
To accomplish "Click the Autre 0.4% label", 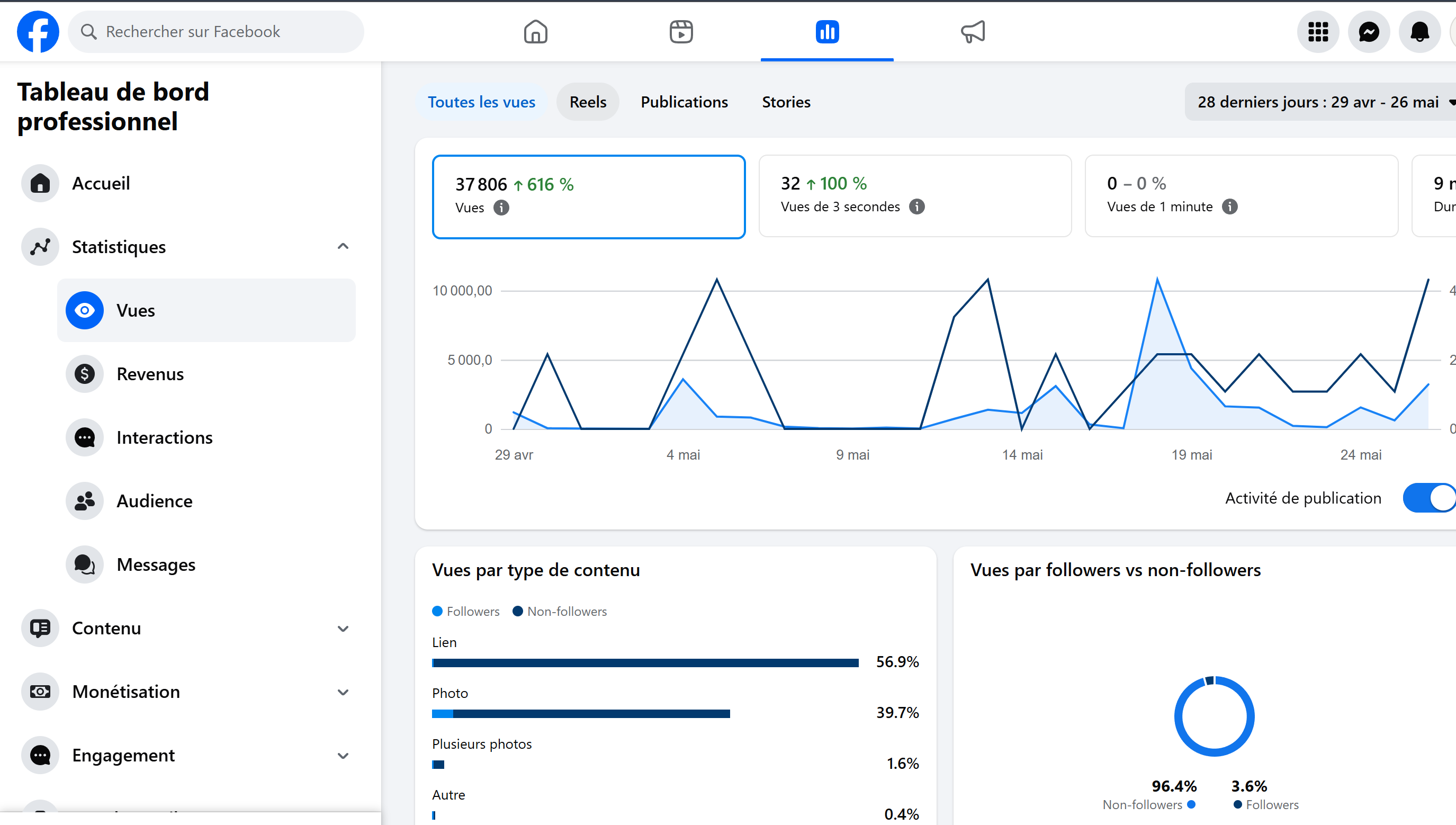I will pyautogui.click(x=448, y=795).
